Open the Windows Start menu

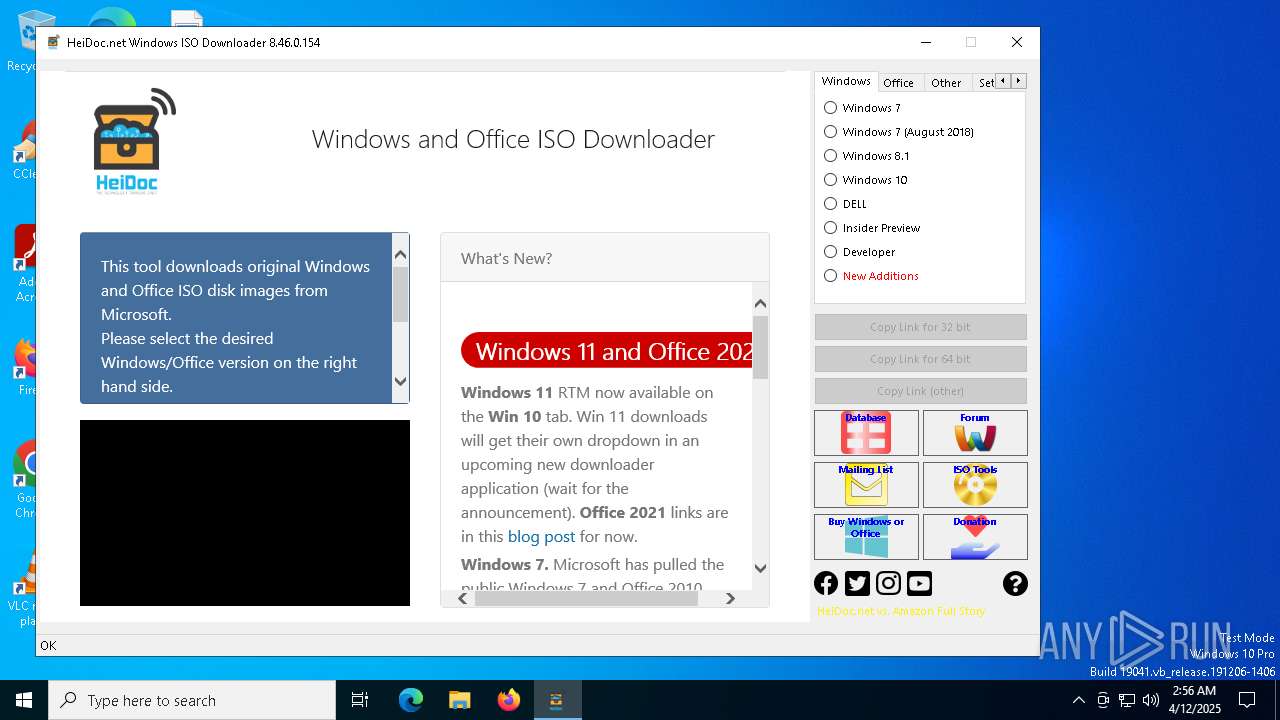click(24, 700)
